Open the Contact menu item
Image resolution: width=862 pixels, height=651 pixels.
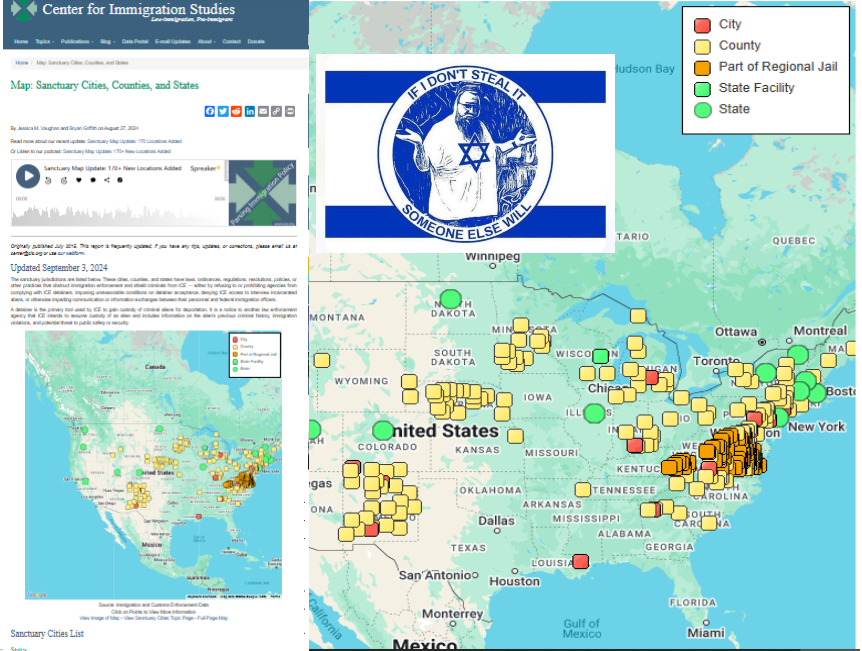(x=231, y=42)
